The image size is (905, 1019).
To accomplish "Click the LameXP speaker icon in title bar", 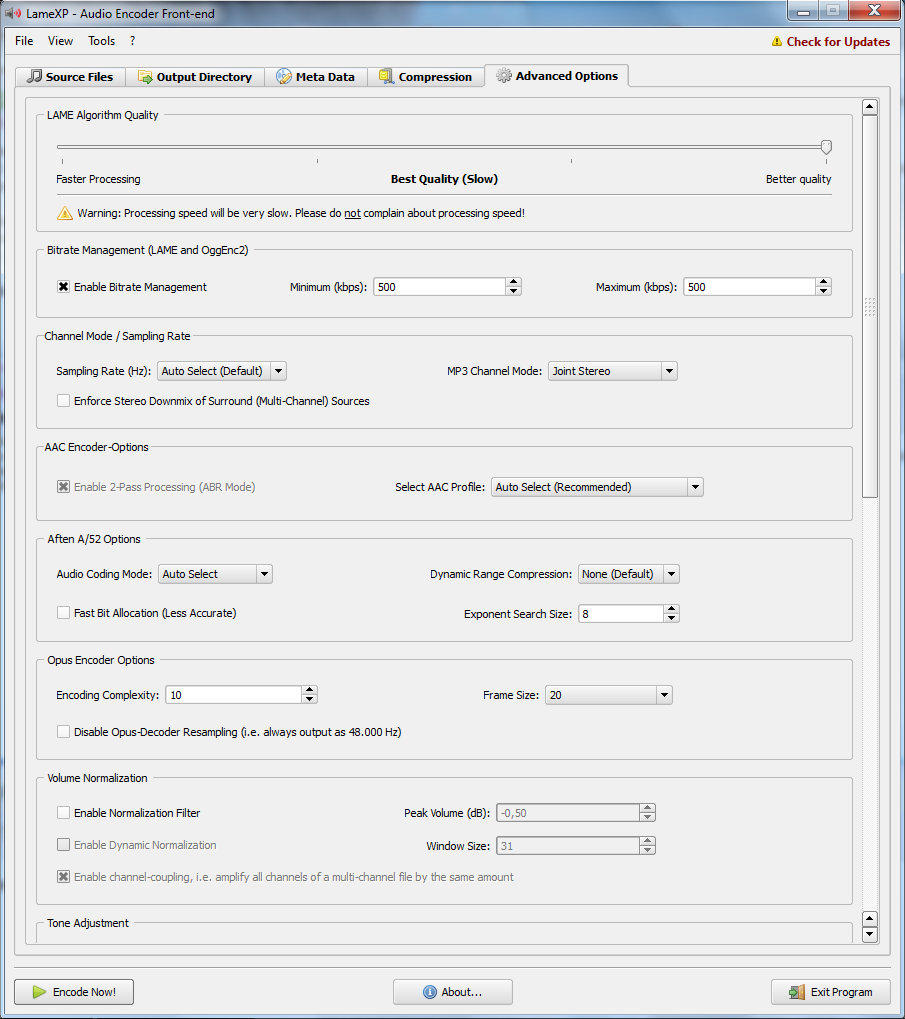I will coord(13,13).
